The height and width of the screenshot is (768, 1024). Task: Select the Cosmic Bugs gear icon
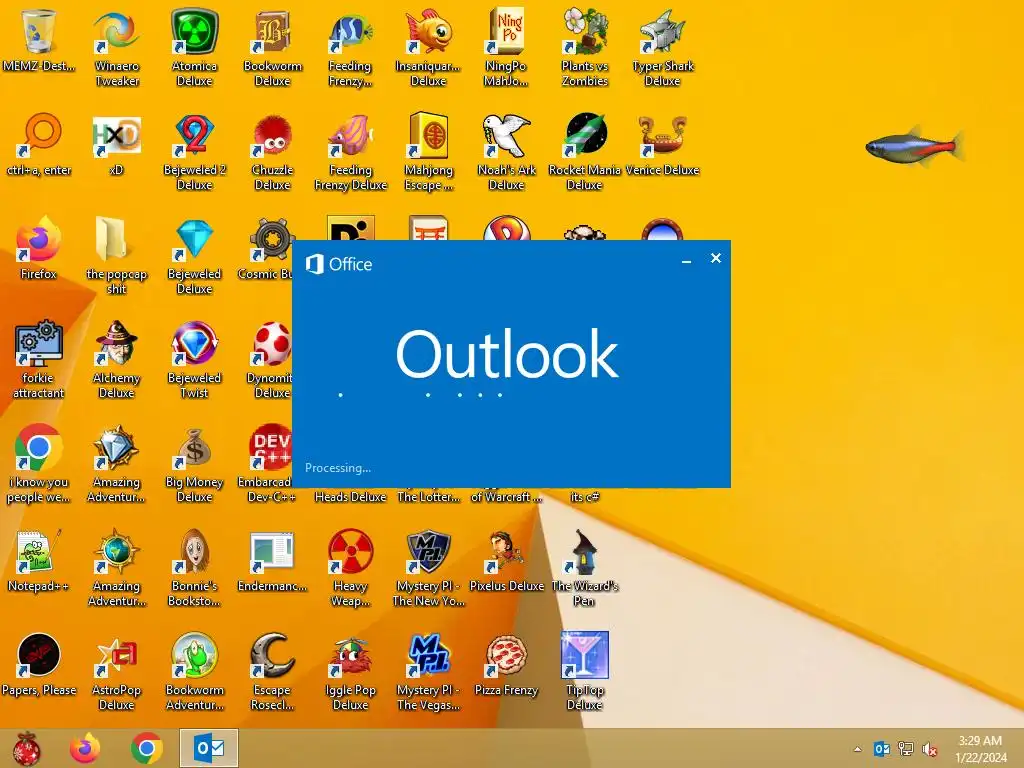(271, 239)
